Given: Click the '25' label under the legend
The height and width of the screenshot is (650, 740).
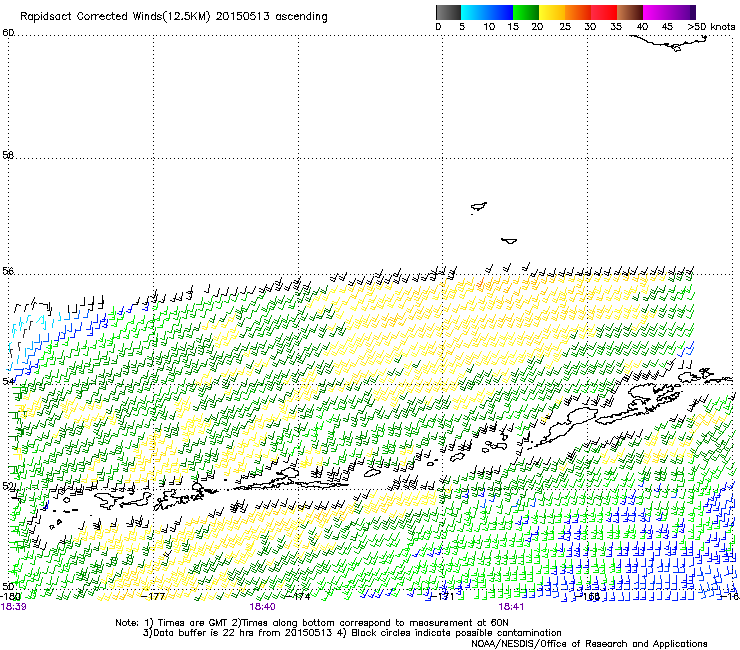Looking at the screenshot, I should (x=565, y=27).
